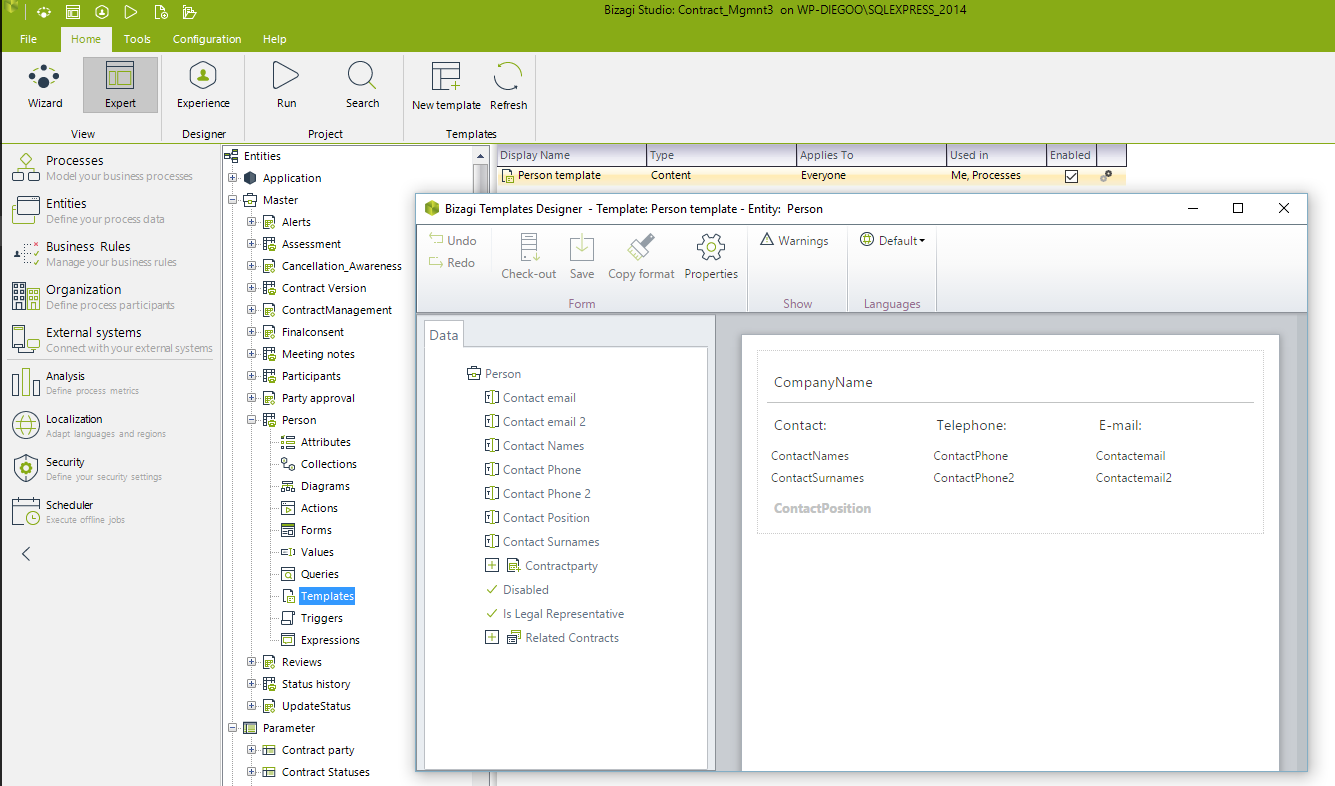Select the Copy format brush
The image size is (1335, 786).
[x=641, y=256]
